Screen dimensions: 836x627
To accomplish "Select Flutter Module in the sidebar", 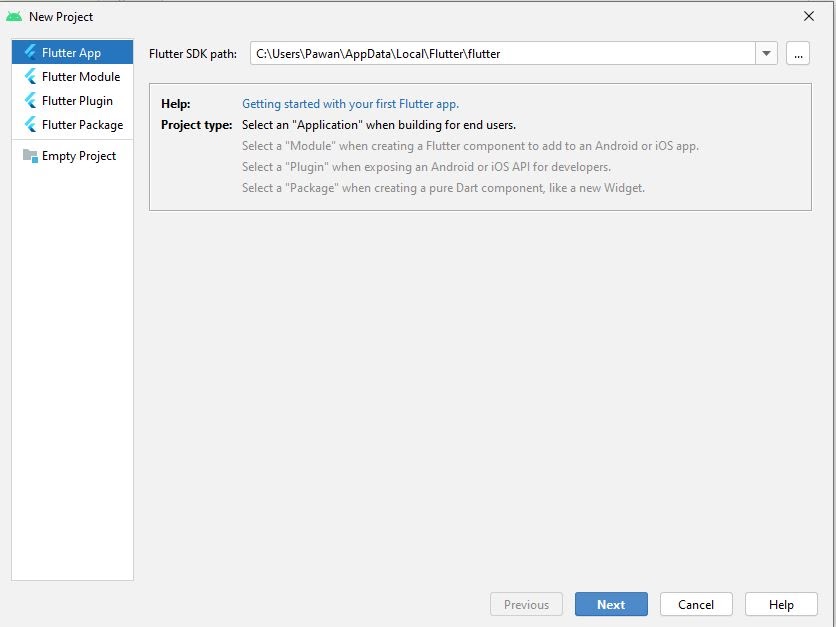I will pyautogui.click(x=80, y=76).
